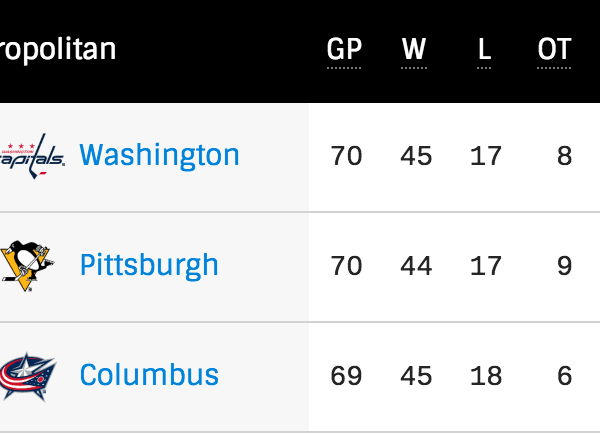Open the Pittsburgh team link

(148, 265)
